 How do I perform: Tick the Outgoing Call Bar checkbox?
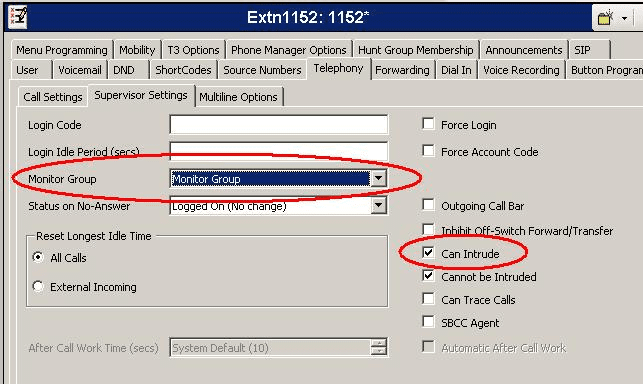pos(428,205)
